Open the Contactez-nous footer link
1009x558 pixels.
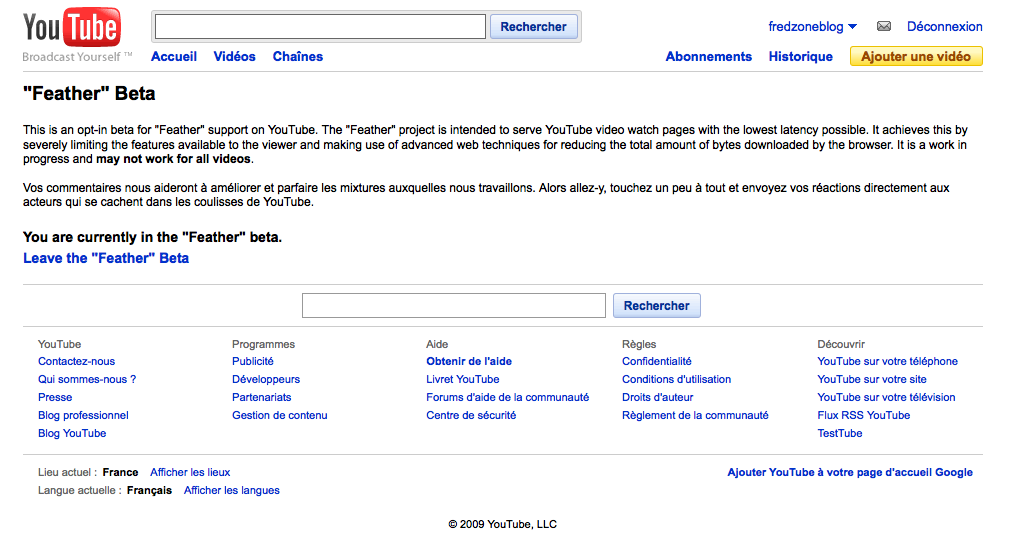(x=76, y=362)
